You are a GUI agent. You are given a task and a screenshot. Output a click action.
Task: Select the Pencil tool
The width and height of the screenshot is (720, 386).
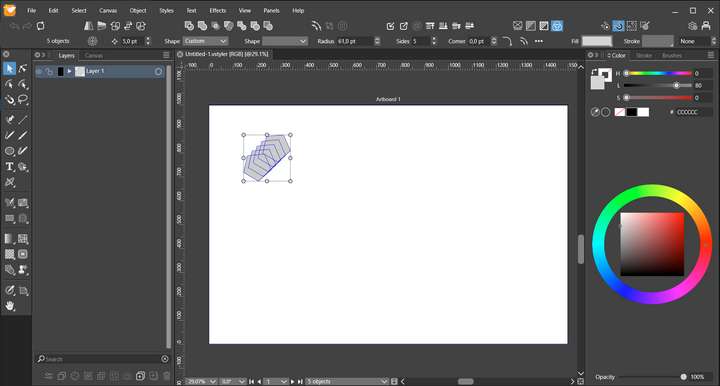click(9, 135)
